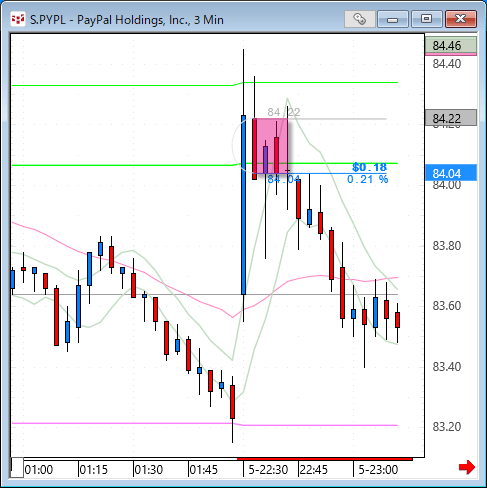Click the 84.40 price scale label
This screenshot has height=488, width=487.
point(447,64)
